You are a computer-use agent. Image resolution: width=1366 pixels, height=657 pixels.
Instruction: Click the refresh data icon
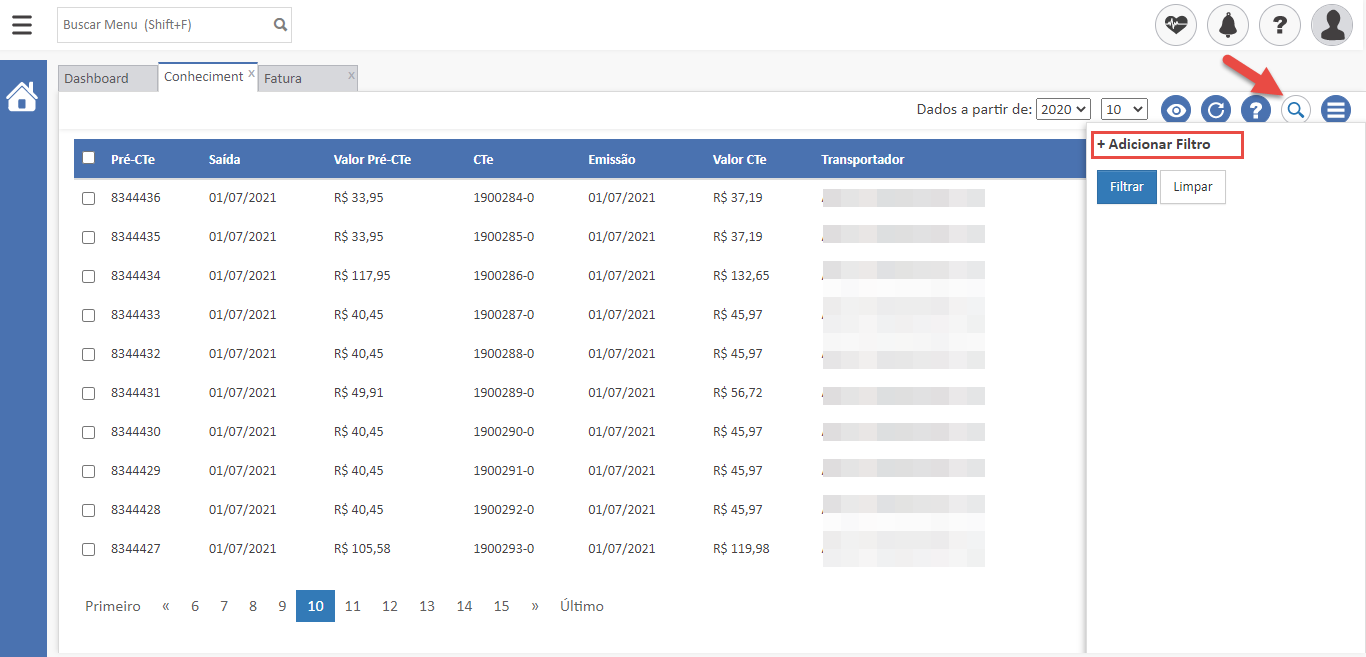tap(1215, 110)
